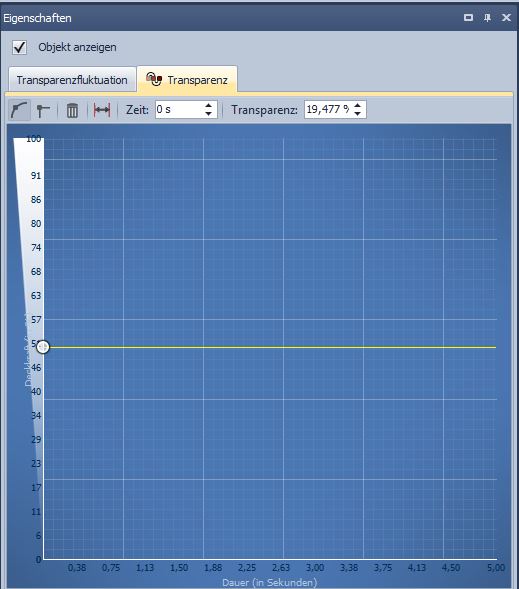Delete the keyframe with the trash icon
Viewport: 519px width, 589px height.
coord(72,110)
